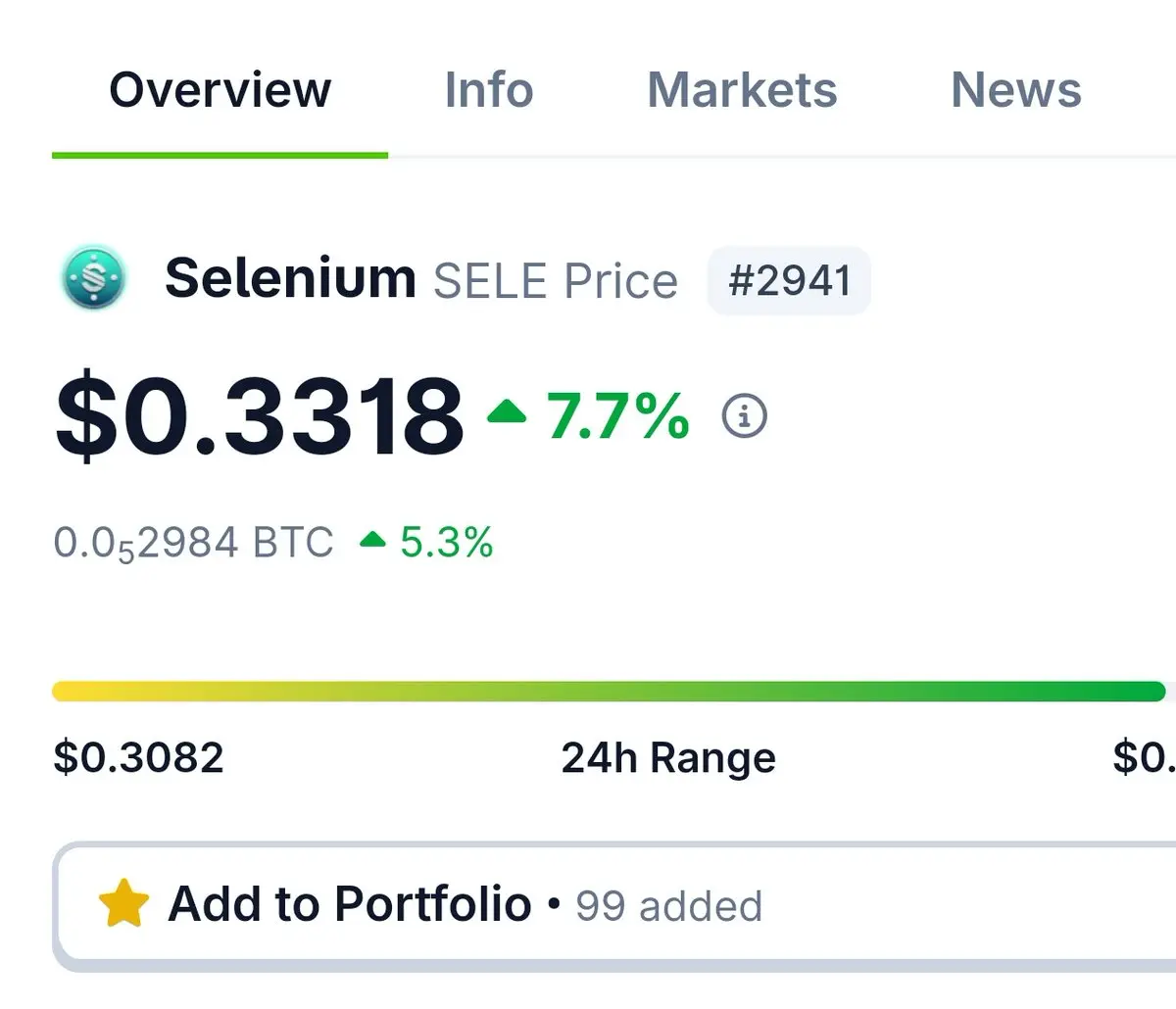
Task: Click the green up-arrow beside 7.7%
Action: tap(507, 410)
